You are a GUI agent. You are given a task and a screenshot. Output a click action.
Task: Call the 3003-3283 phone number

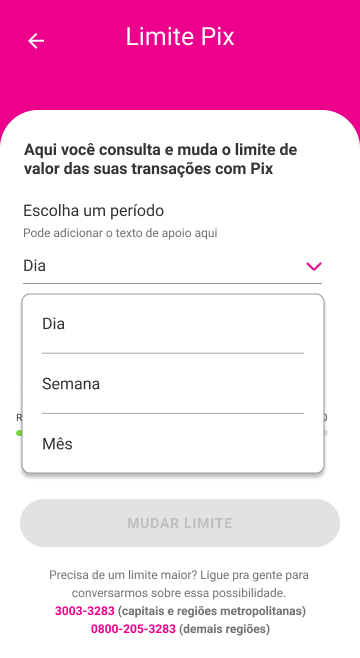pos(85,611)
